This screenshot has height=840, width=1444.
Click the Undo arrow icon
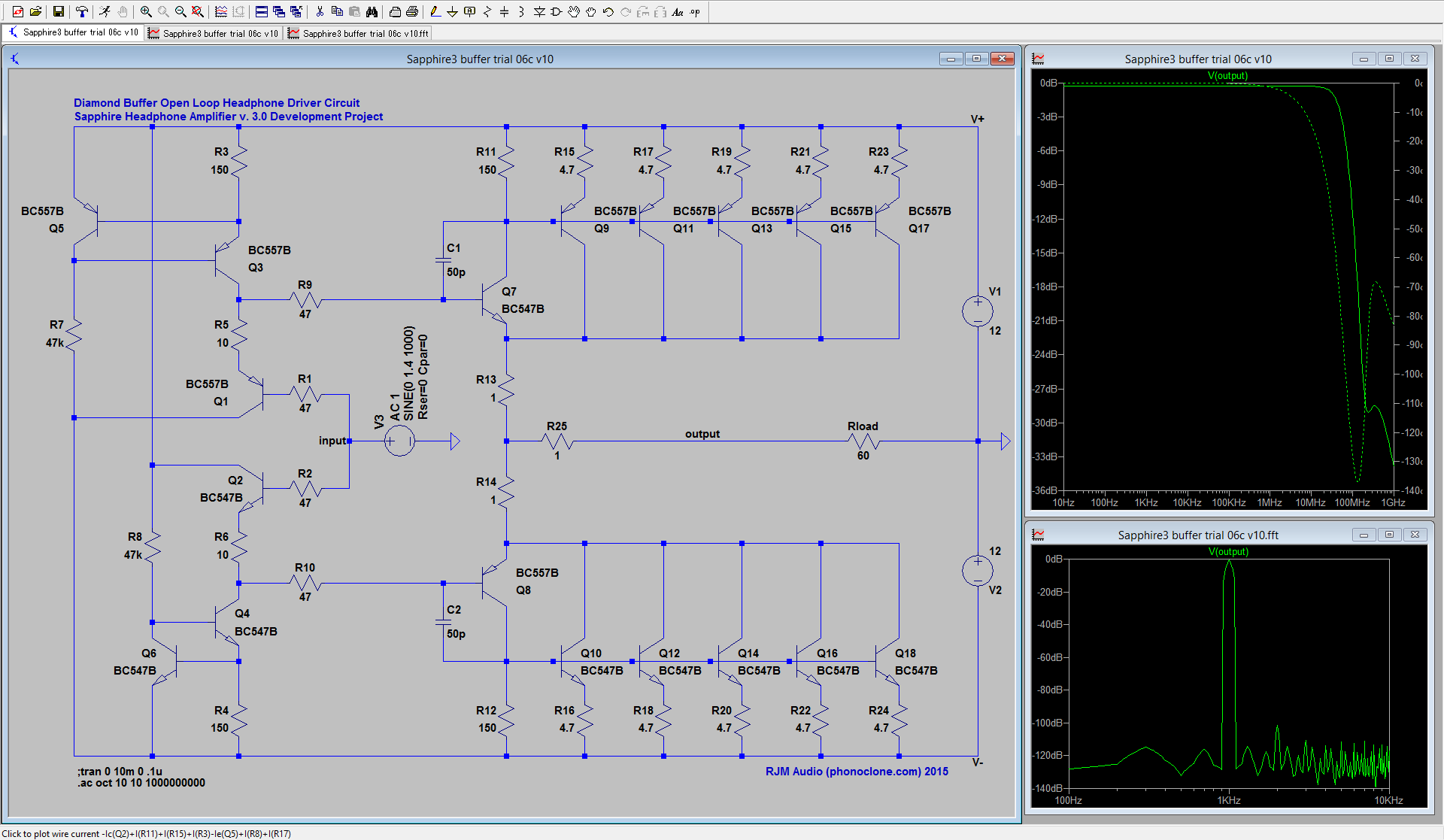click(608, 12)
